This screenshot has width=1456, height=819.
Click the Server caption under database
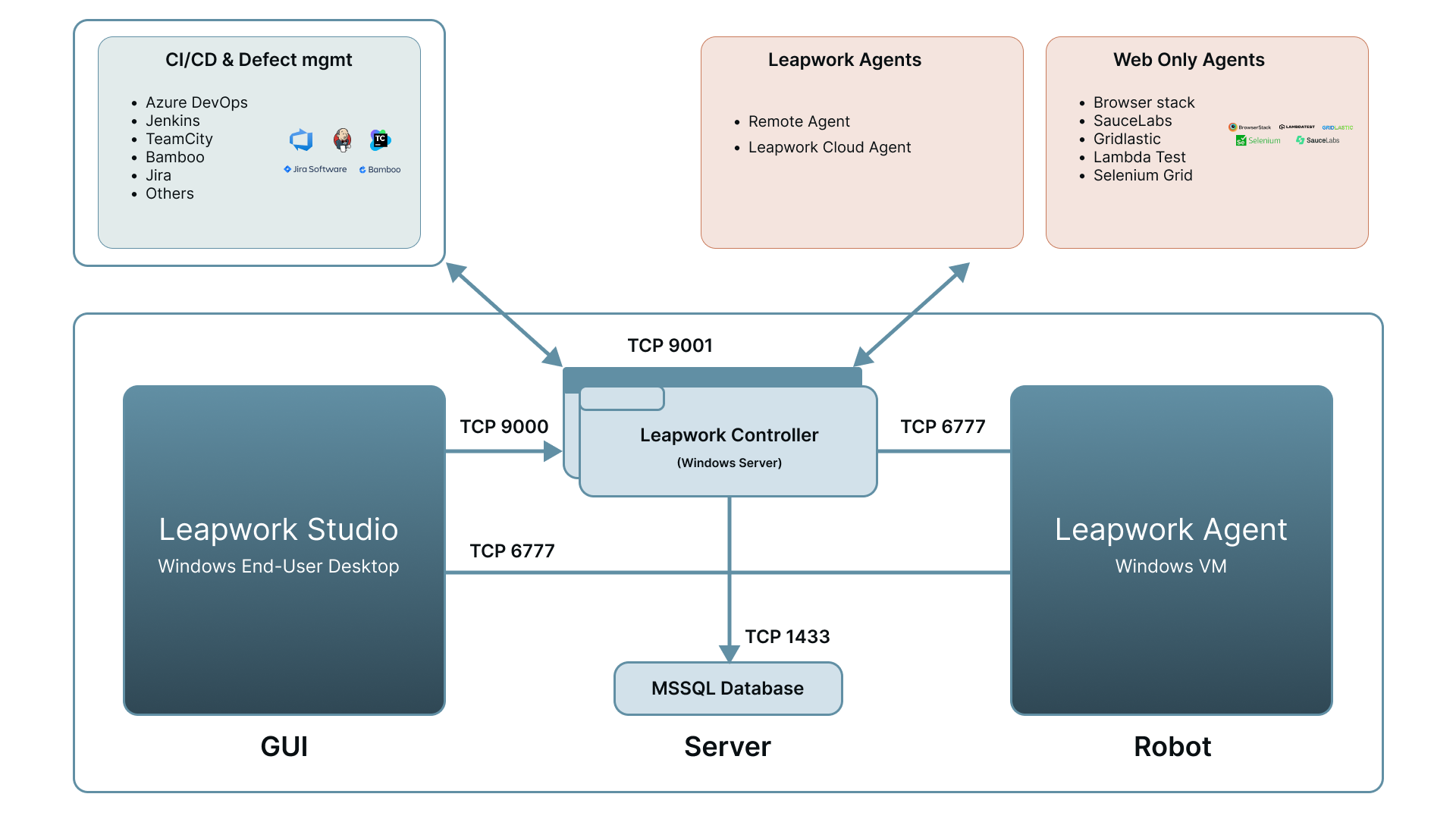click(728, 747)
